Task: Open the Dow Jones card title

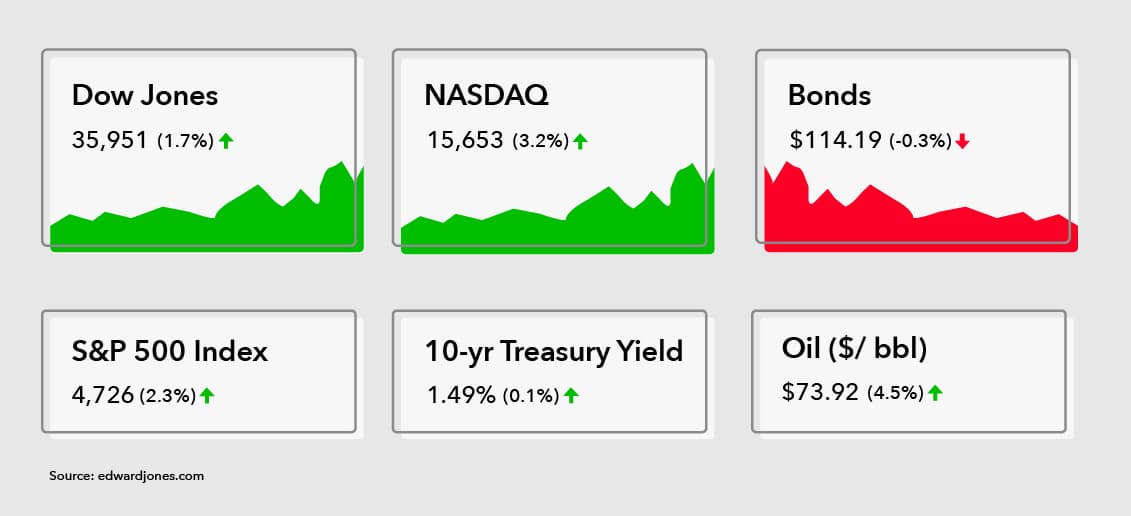Action: click(145, 95)
